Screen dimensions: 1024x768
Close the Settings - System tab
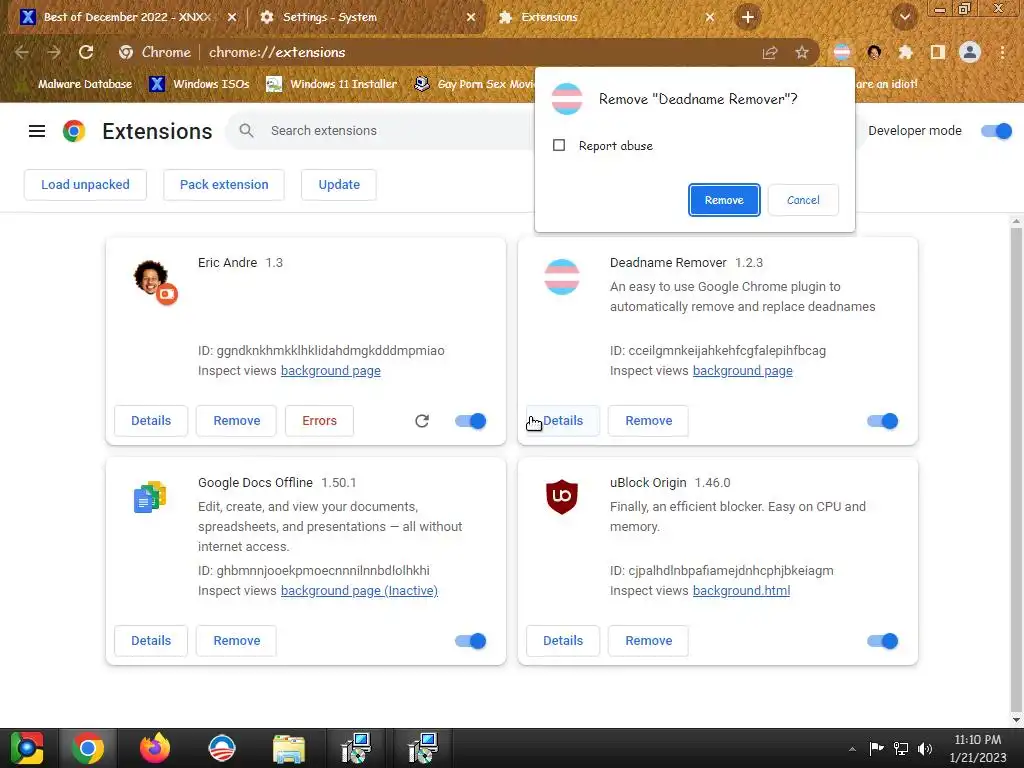pyautogui.click(x=471, y=17)
